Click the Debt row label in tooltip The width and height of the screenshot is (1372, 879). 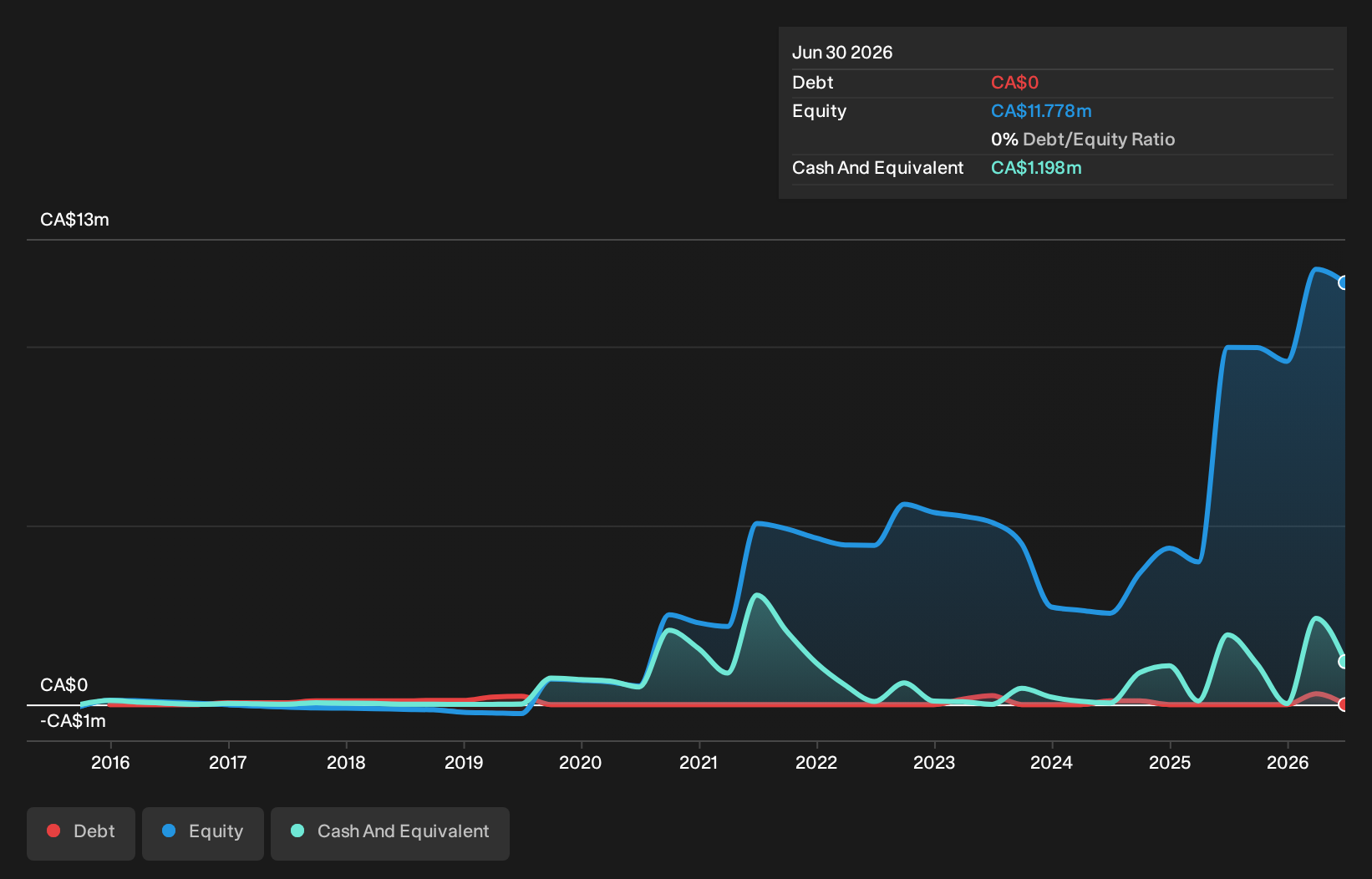(x=813, y=83)
